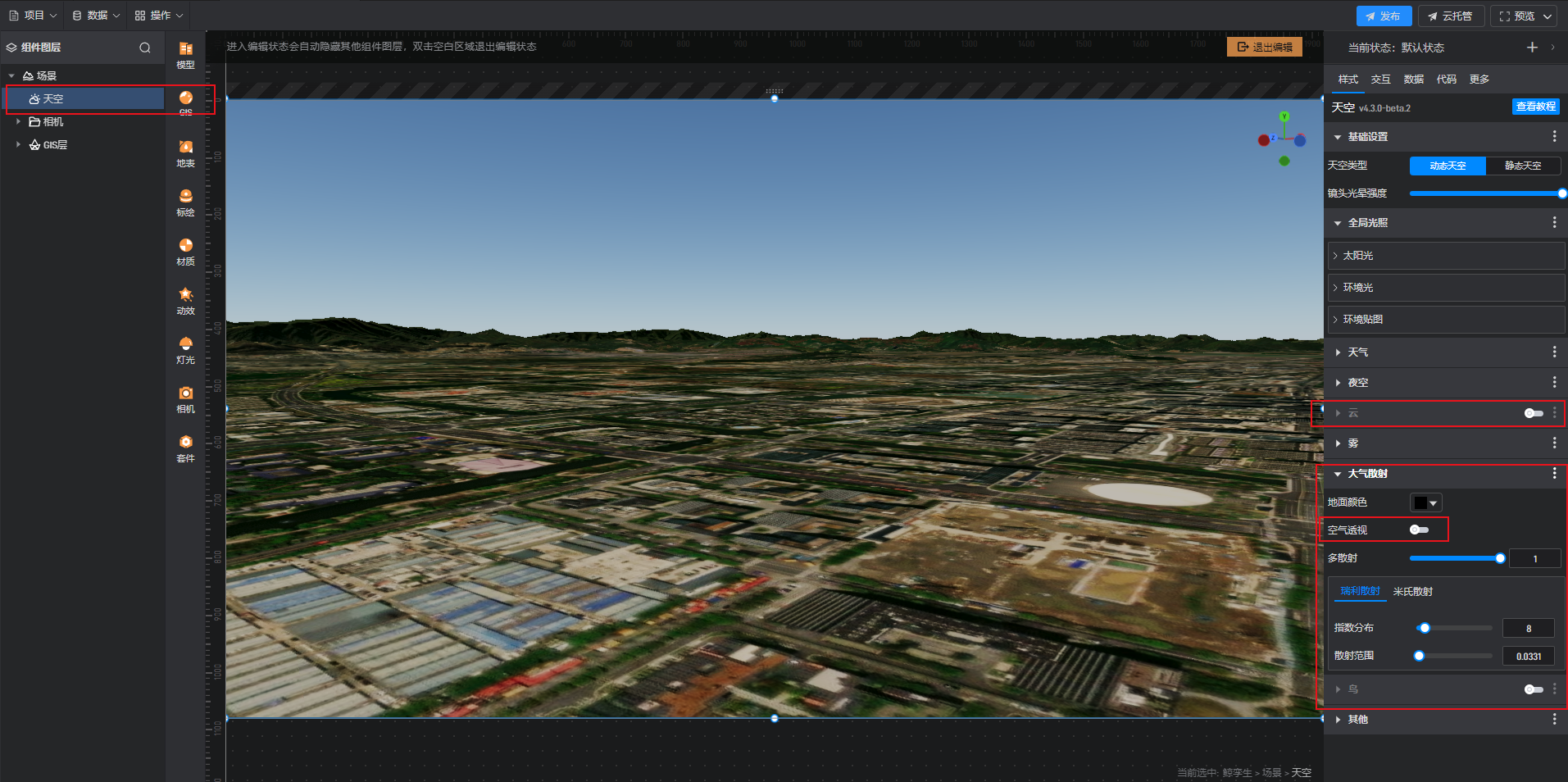Viewport: 1568px width, 782px height.
Task: Click the 散射范围 value input field
Action: 1528,656
